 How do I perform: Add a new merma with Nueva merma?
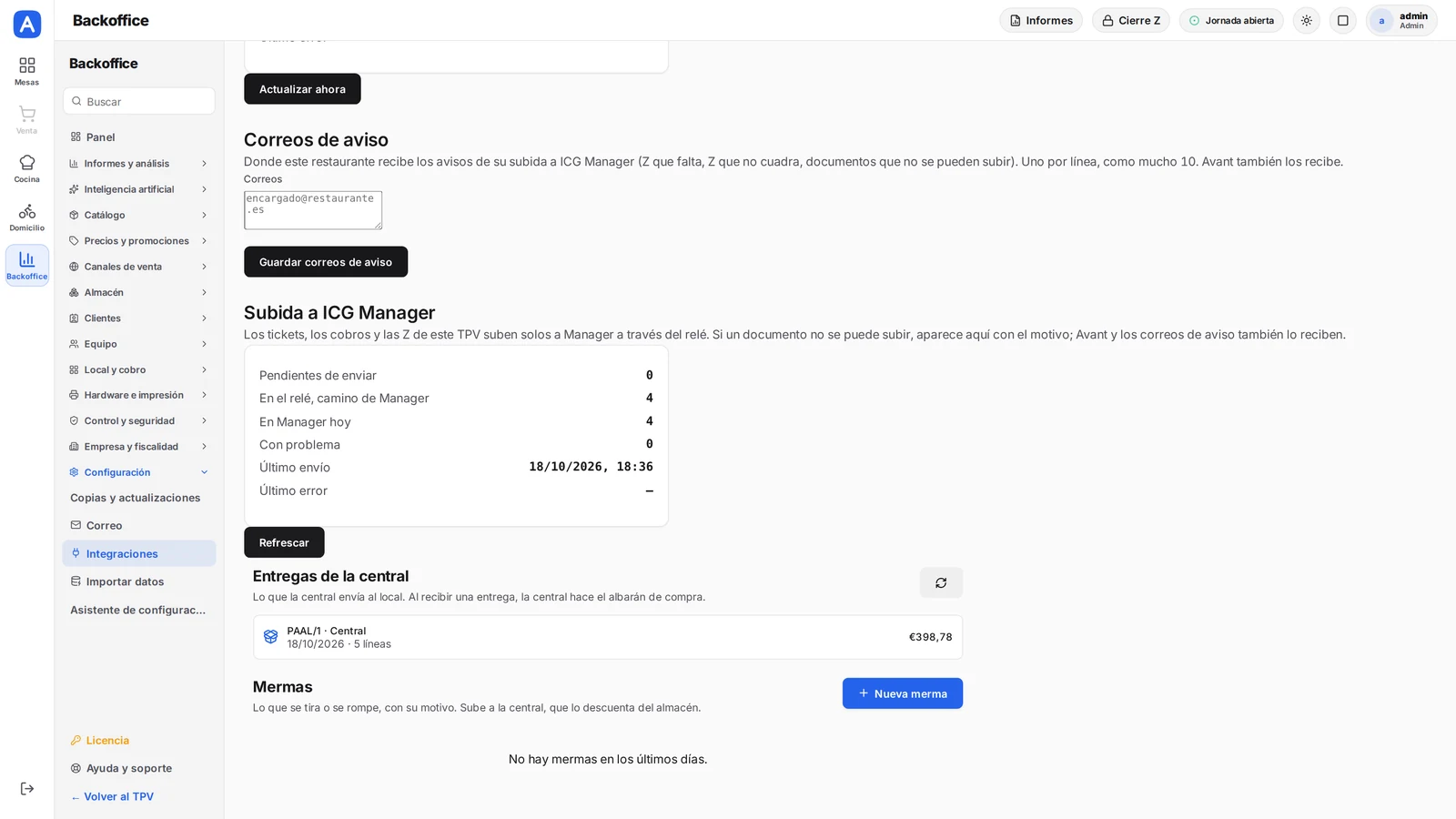click(x=902, y=693)
